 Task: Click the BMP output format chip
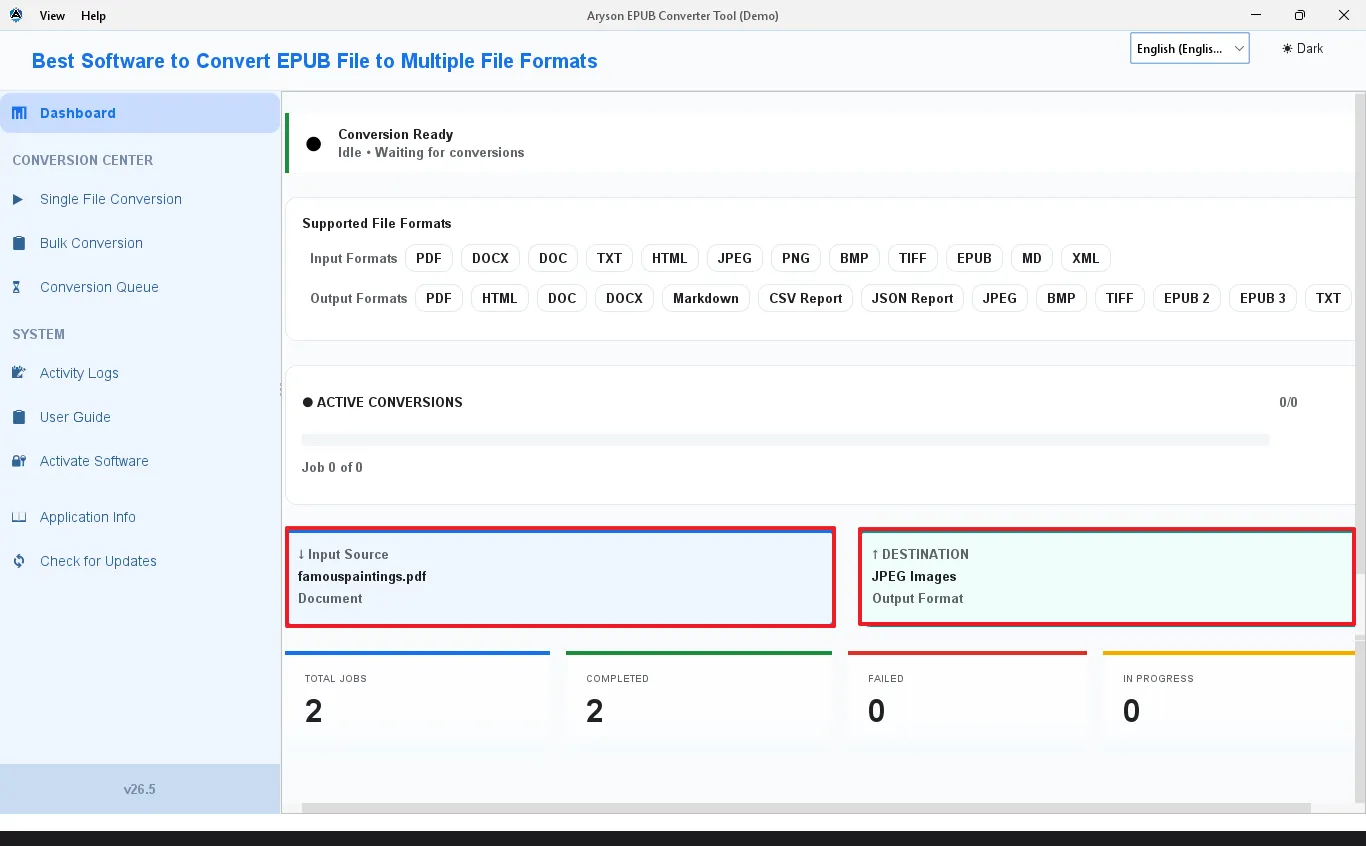tap(1061, 298)
